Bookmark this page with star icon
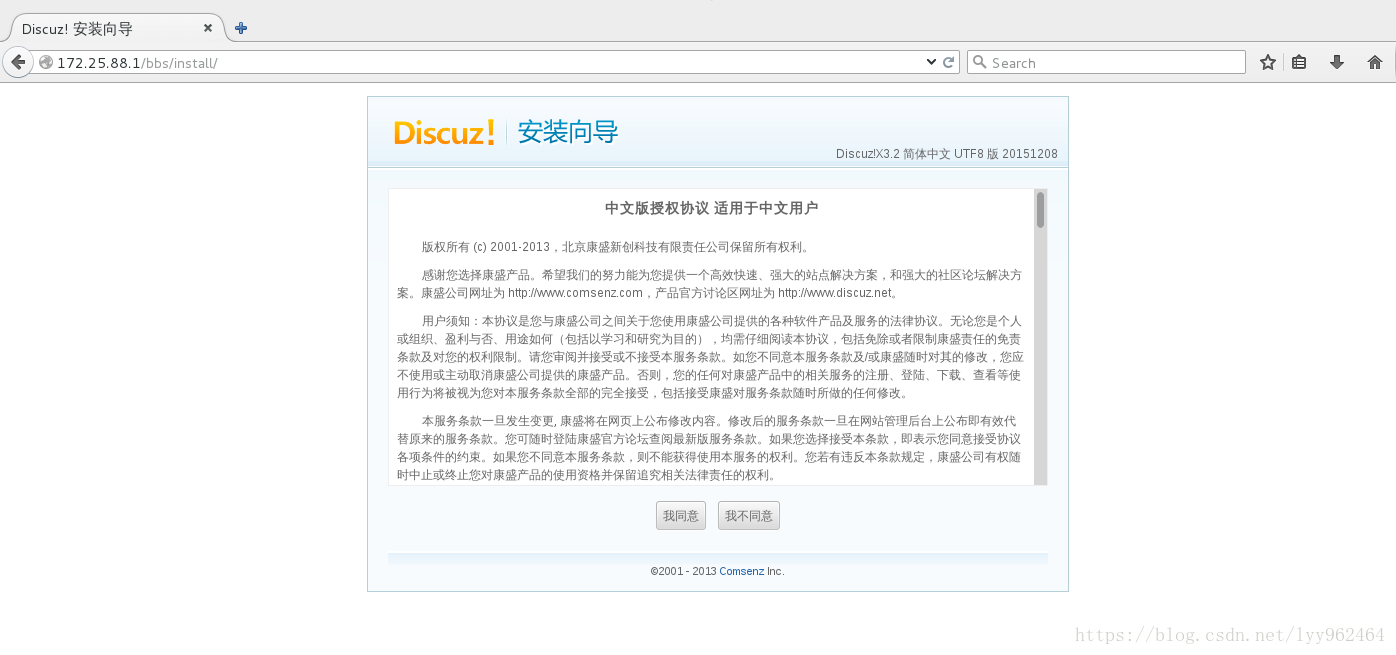The image size is (1396, 655). click(1268, 62)
